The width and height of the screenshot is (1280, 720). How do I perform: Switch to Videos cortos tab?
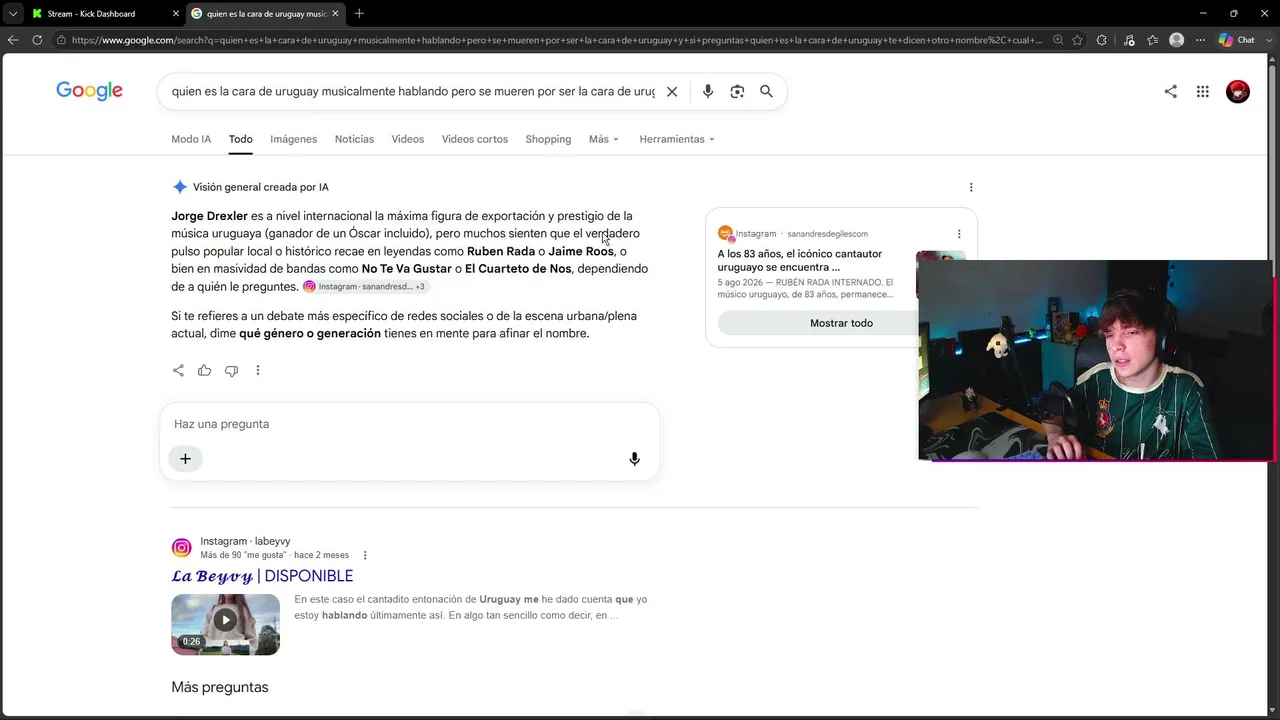(x=475, y=139)
